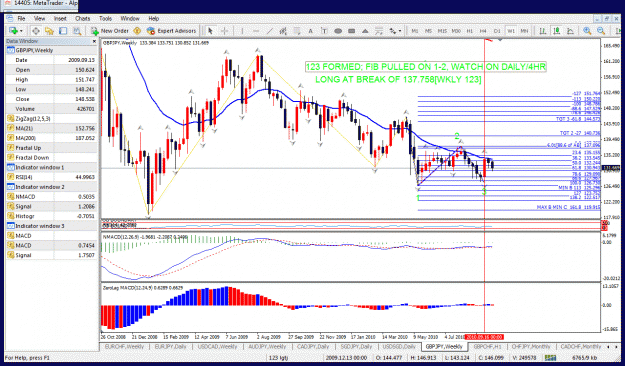Click the New Chart toolbar icon

coord(13,31)
